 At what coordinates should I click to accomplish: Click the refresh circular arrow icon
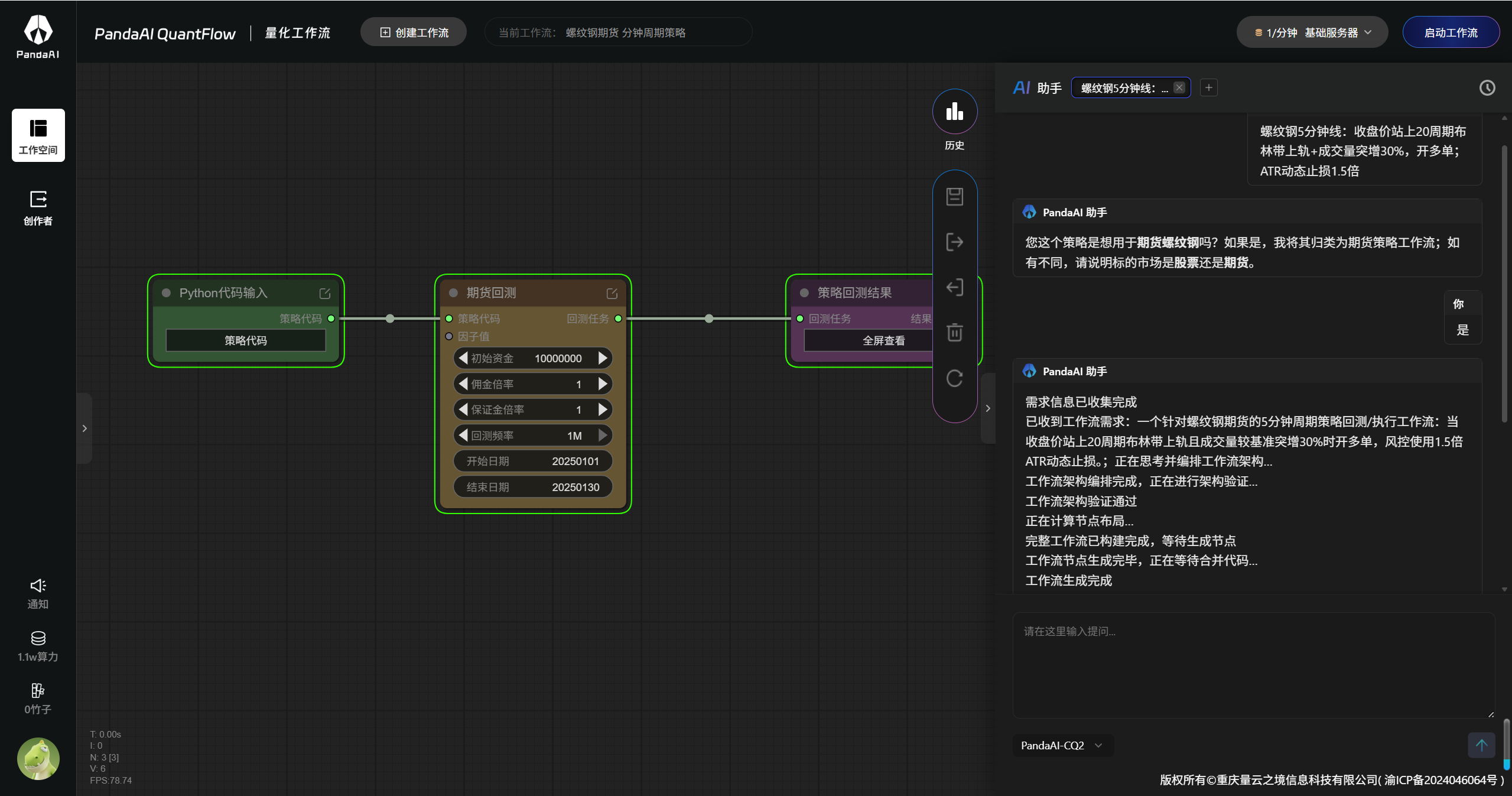954,378
